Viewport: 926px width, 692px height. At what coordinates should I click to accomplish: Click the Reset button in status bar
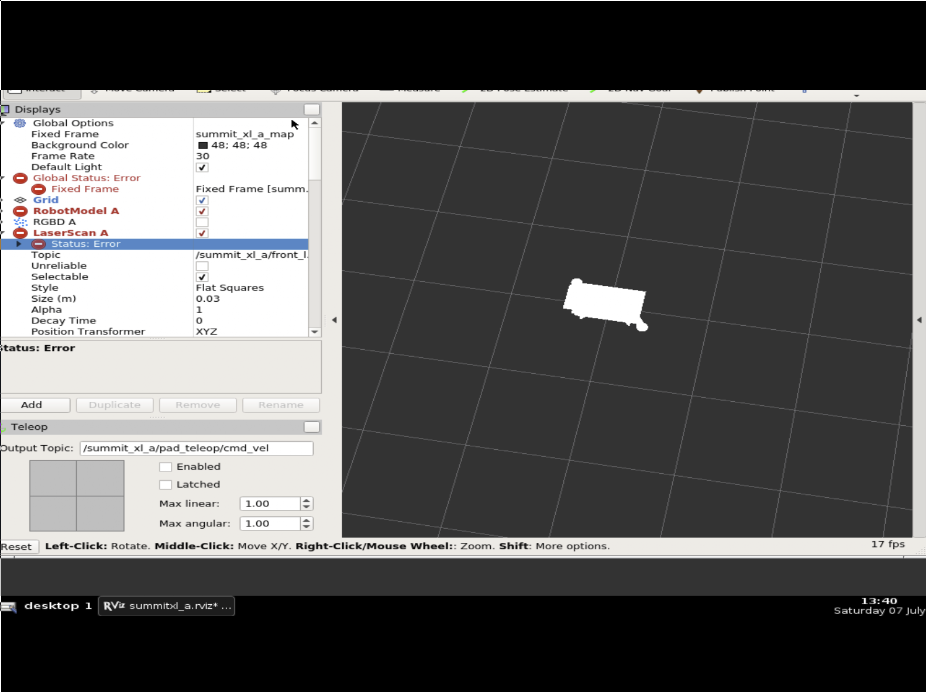(19, 546)
